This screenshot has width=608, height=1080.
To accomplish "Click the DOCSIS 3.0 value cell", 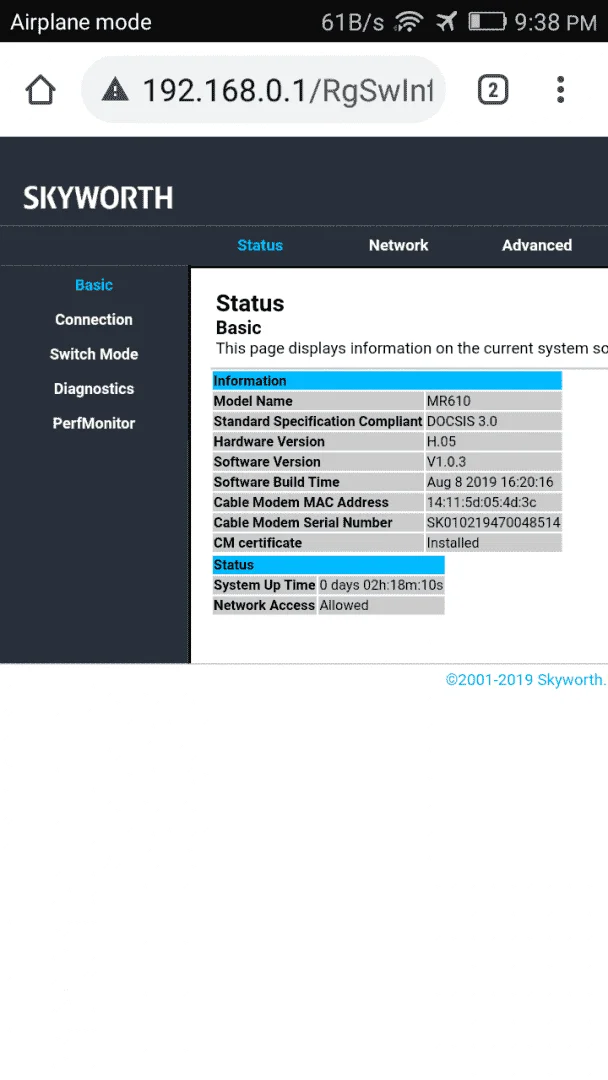I will [493, 422].
